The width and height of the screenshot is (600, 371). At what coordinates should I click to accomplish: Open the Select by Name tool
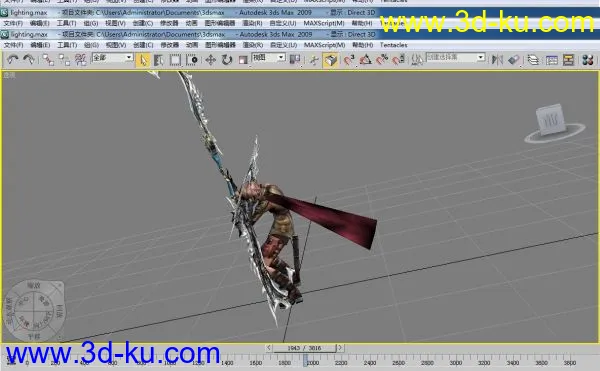click(x=159, y=60)
